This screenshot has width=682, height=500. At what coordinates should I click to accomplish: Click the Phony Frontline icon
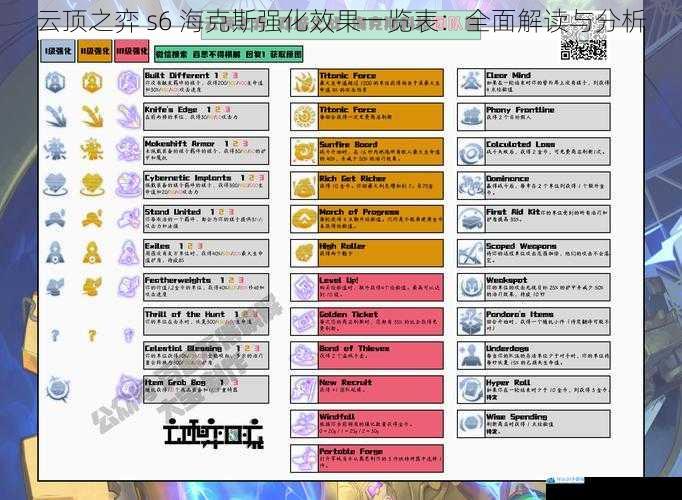pos(471,117)
